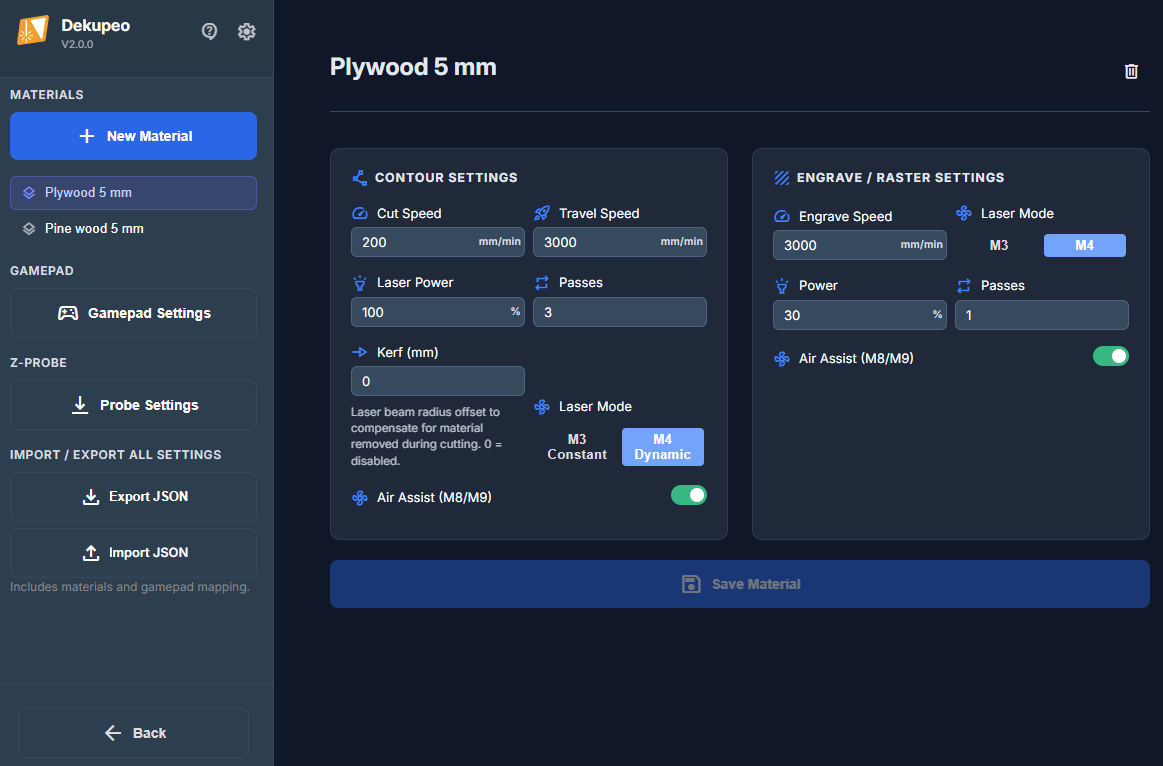Click Export JSON button
The width and height of the screenshot is (1163, 766).
(133, 497)
